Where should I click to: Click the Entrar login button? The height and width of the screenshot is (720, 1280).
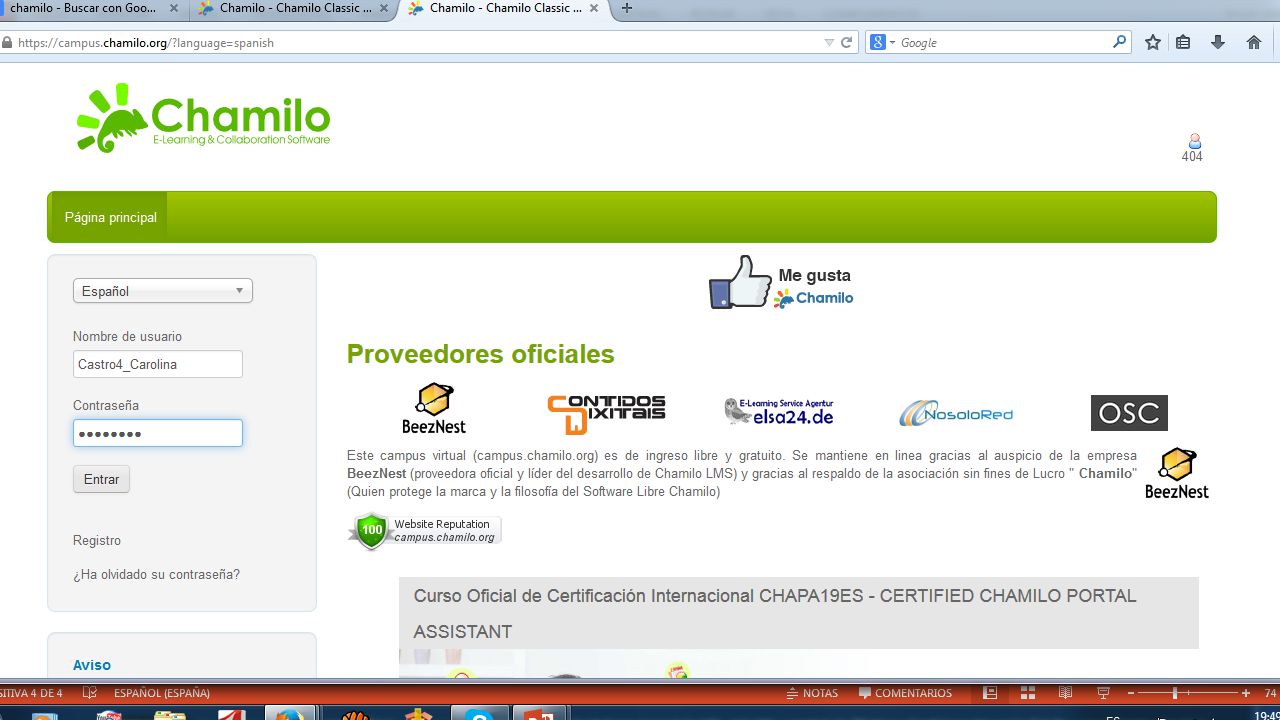[101, 479]
